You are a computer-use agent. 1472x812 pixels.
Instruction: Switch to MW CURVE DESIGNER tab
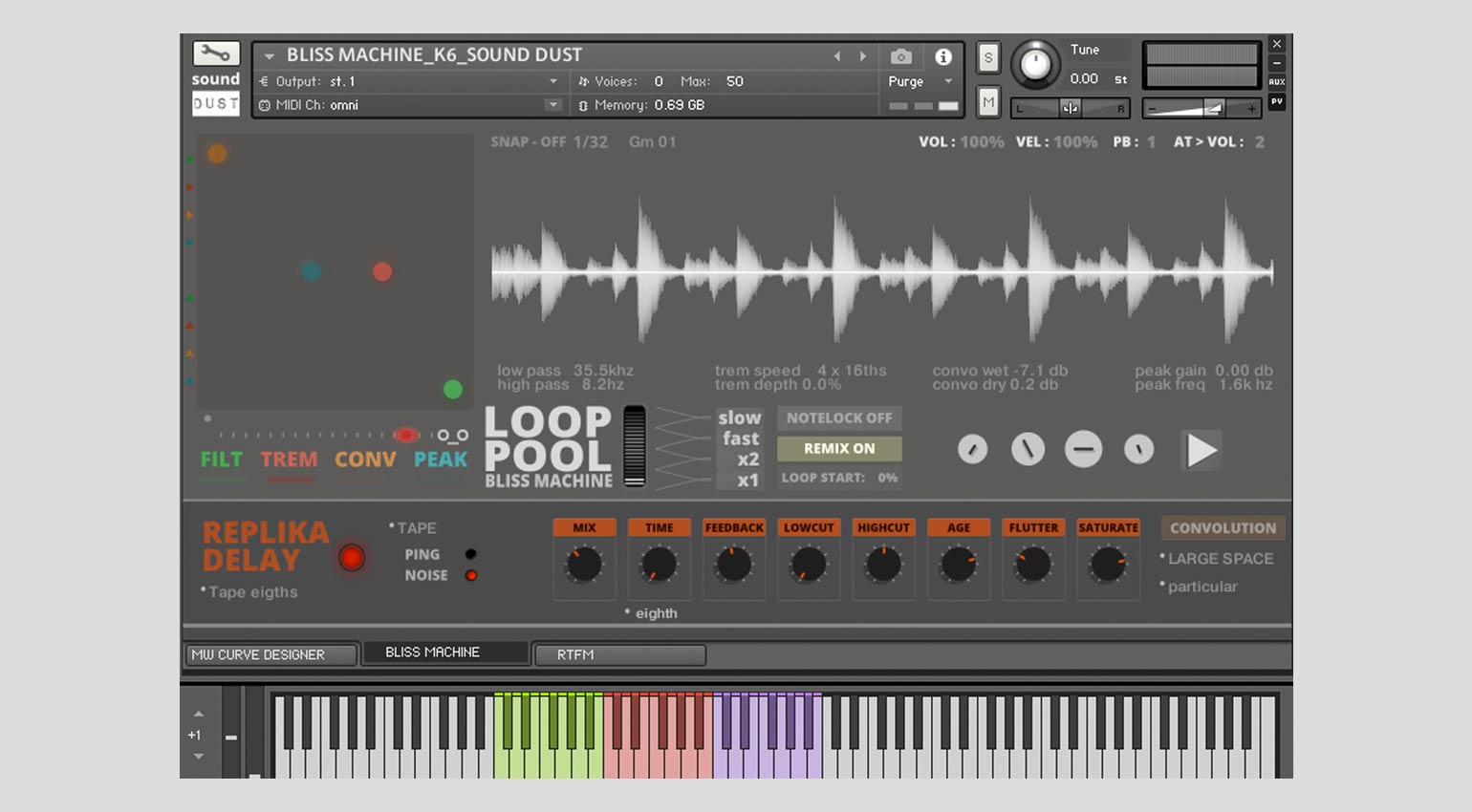[x=271, y=654]
